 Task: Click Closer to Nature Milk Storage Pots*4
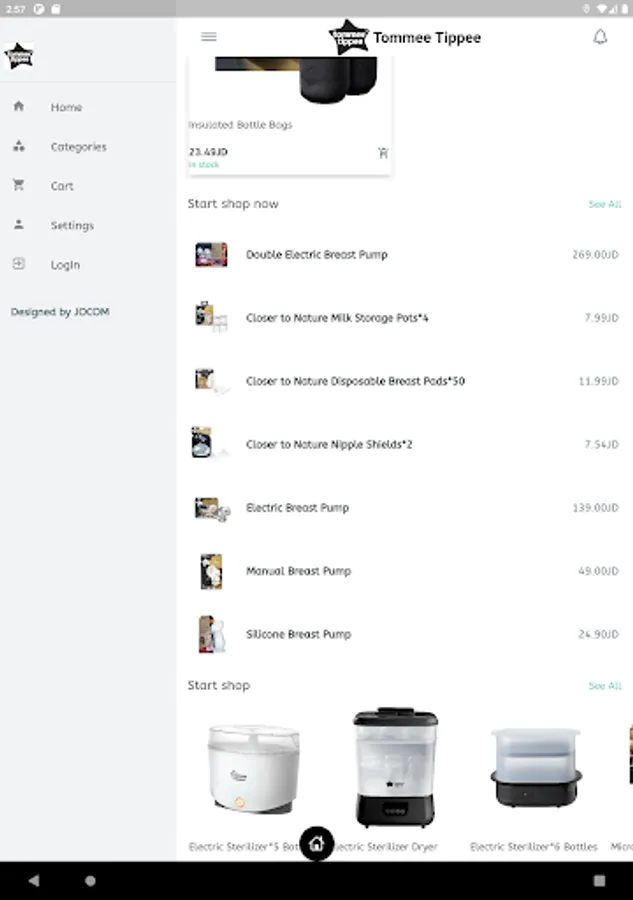click(337, 318)
